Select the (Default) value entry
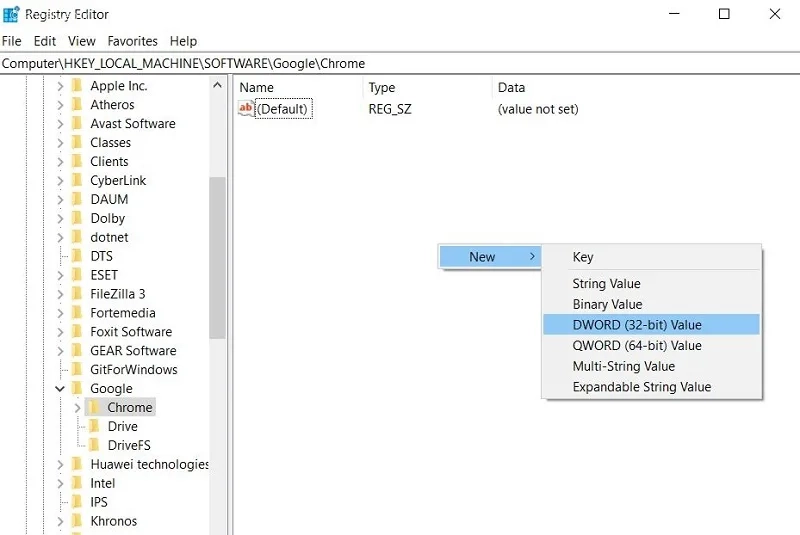This screenshot has height=535, width=800. (283, 109)
